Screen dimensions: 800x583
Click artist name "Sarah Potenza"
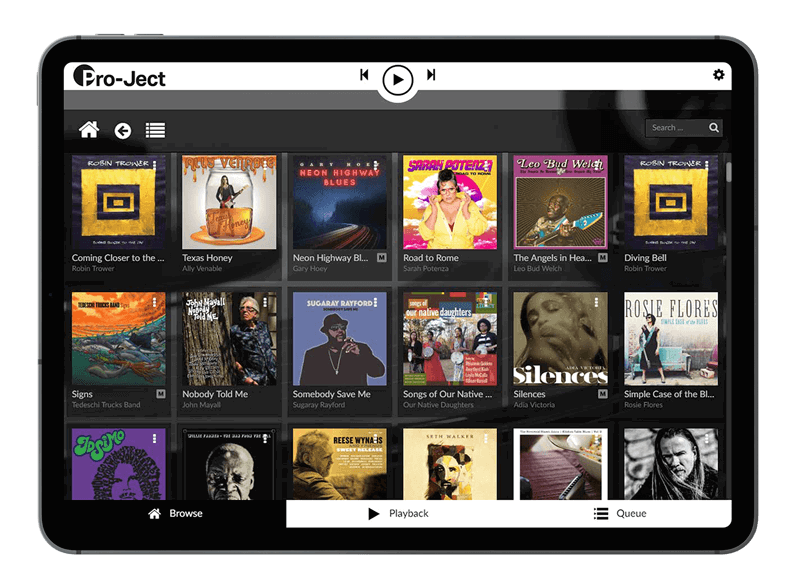426,268
